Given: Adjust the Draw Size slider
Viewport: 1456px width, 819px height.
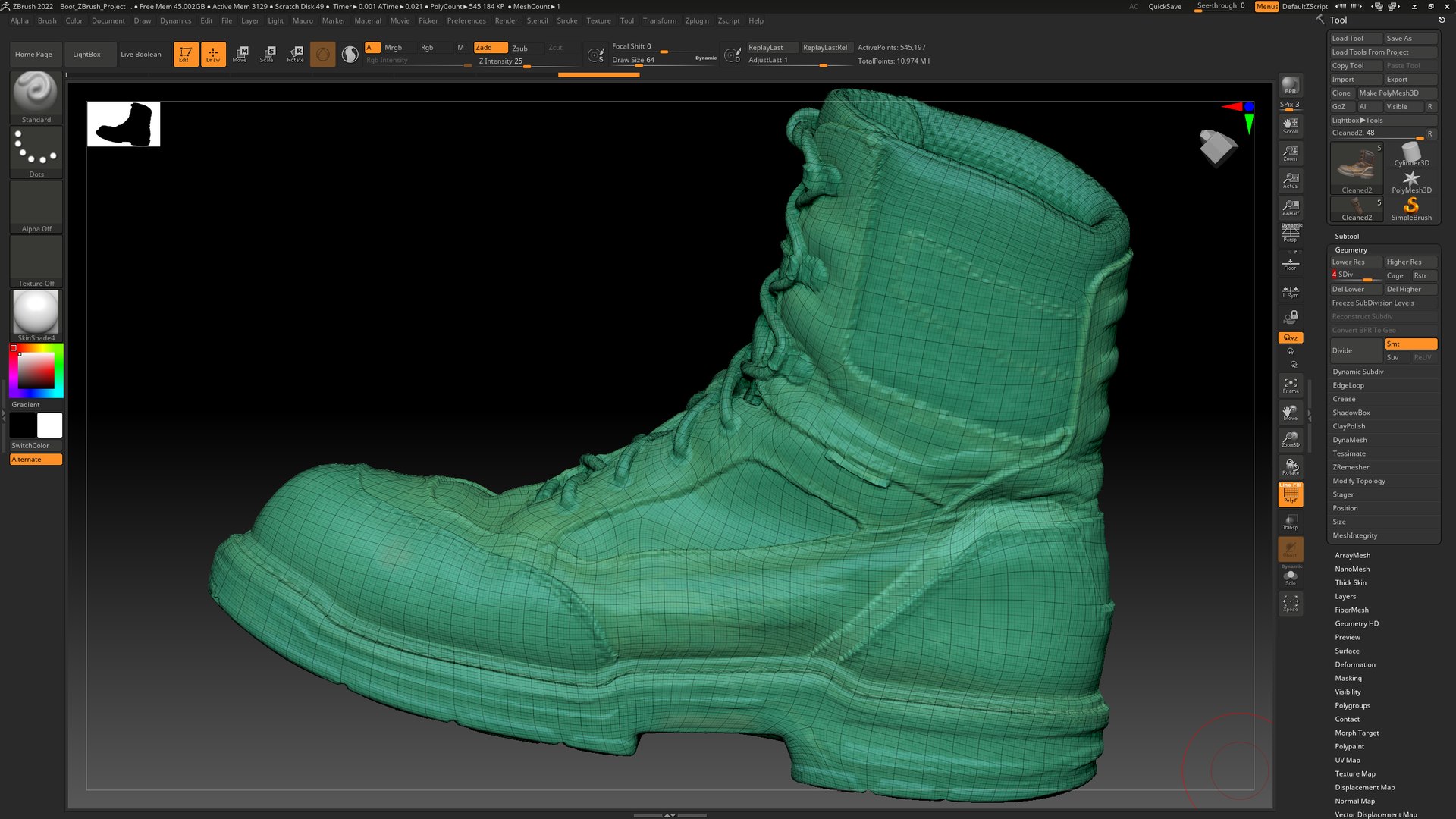Looking at the screenshot, I should 664,60.
